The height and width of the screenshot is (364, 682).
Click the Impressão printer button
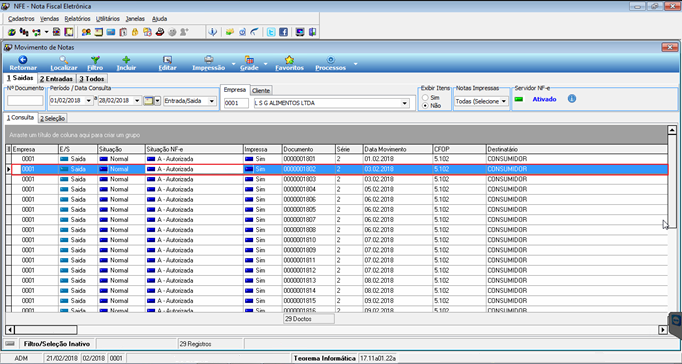click(209, 63)
